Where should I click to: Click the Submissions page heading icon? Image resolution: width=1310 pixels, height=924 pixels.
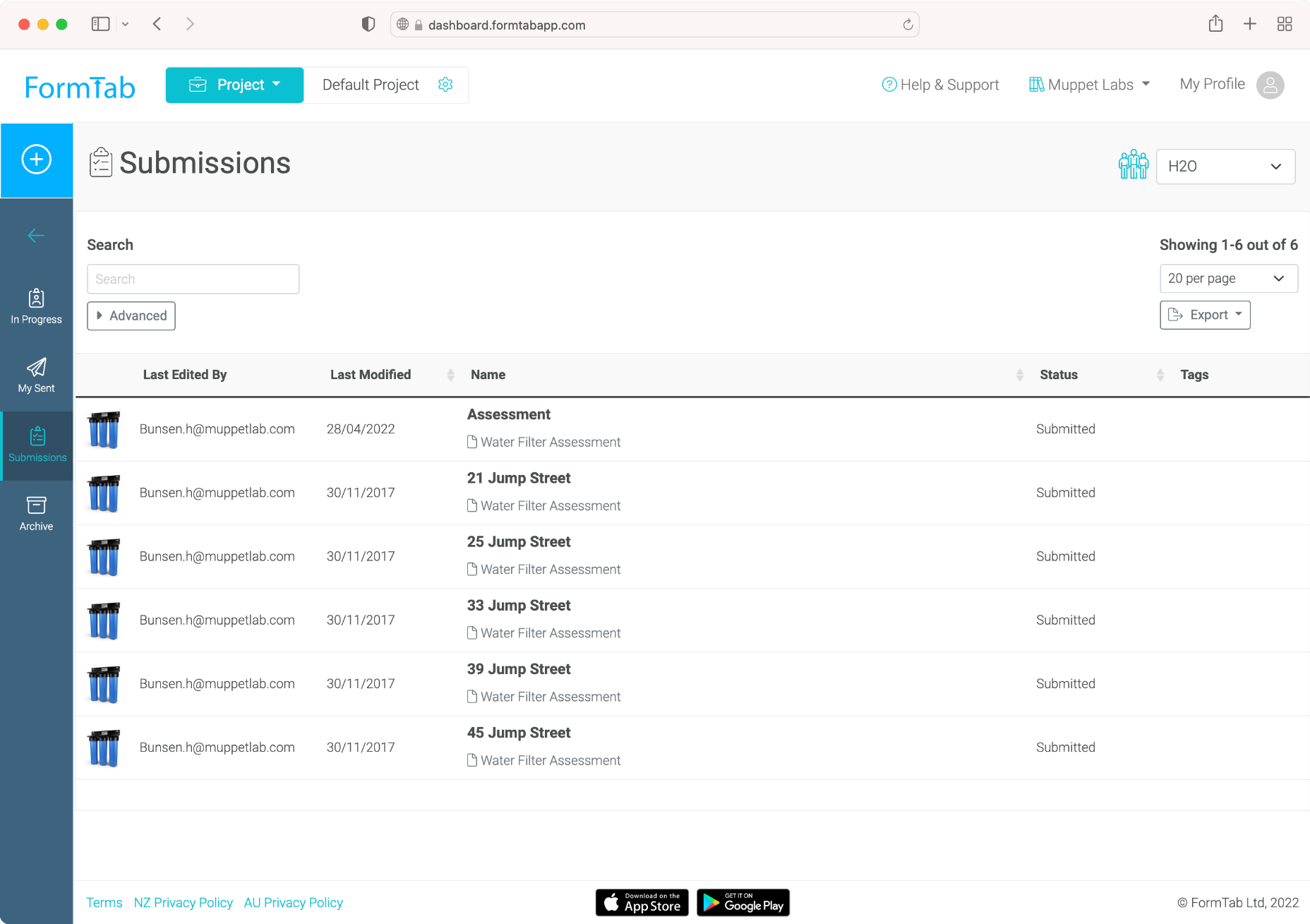tap(101, 162)
